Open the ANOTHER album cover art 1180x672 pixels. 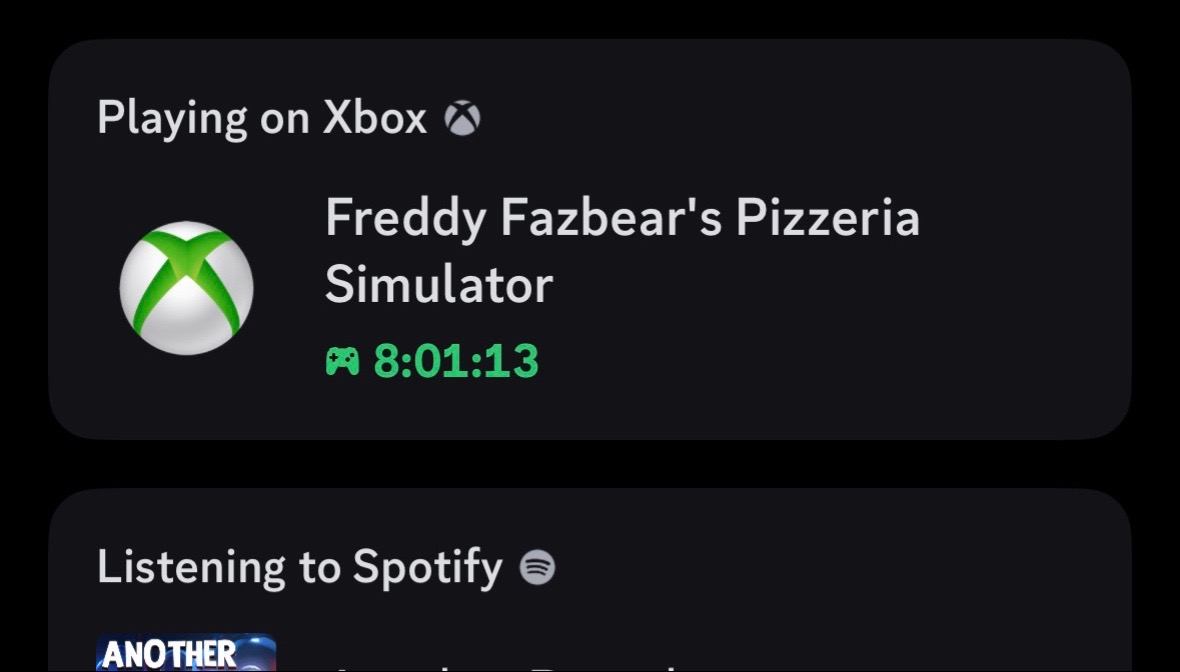(186, 652)
